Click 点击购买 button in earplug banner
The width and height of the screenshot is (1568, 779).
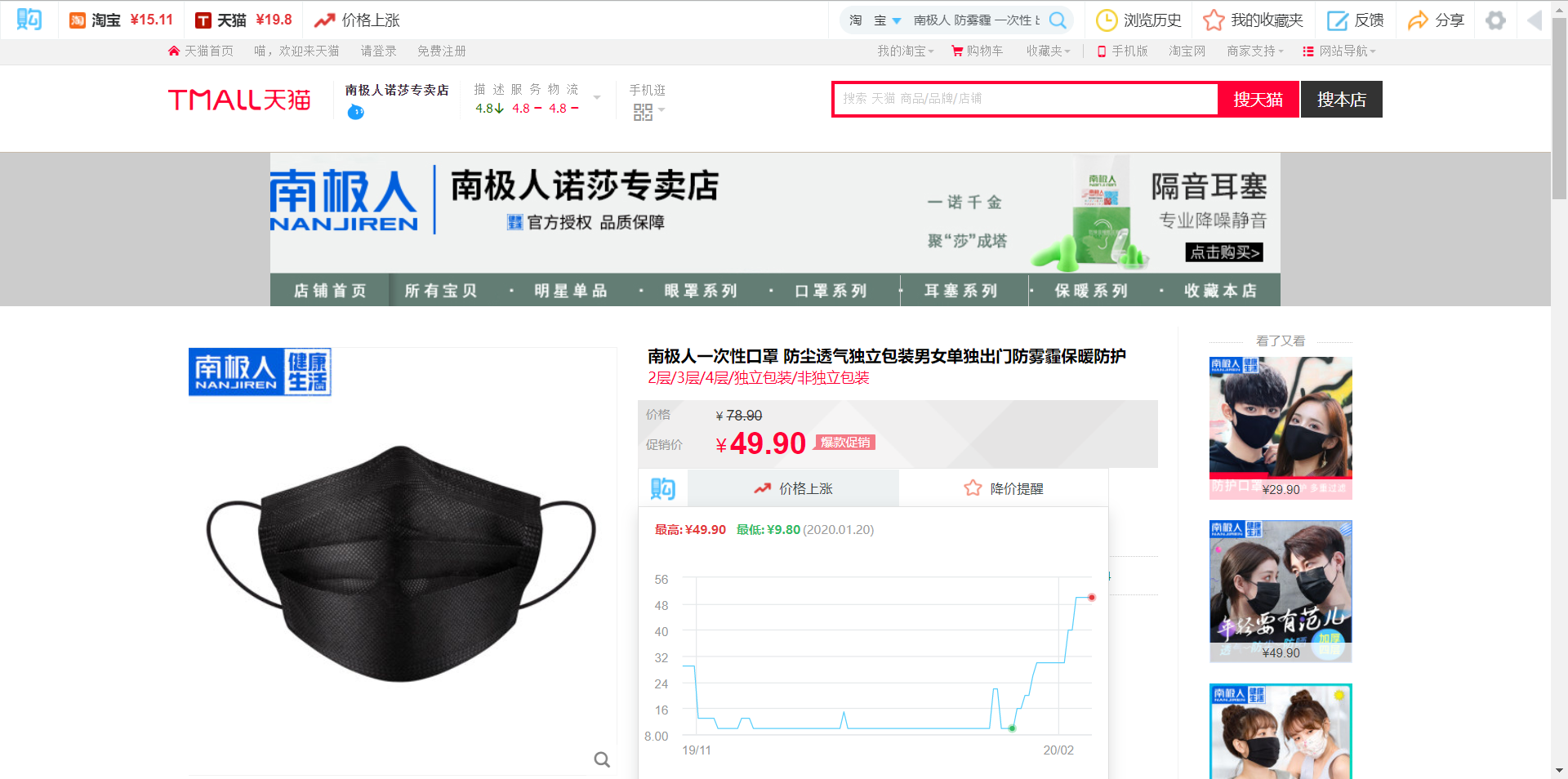click(x=1223, y=252)
